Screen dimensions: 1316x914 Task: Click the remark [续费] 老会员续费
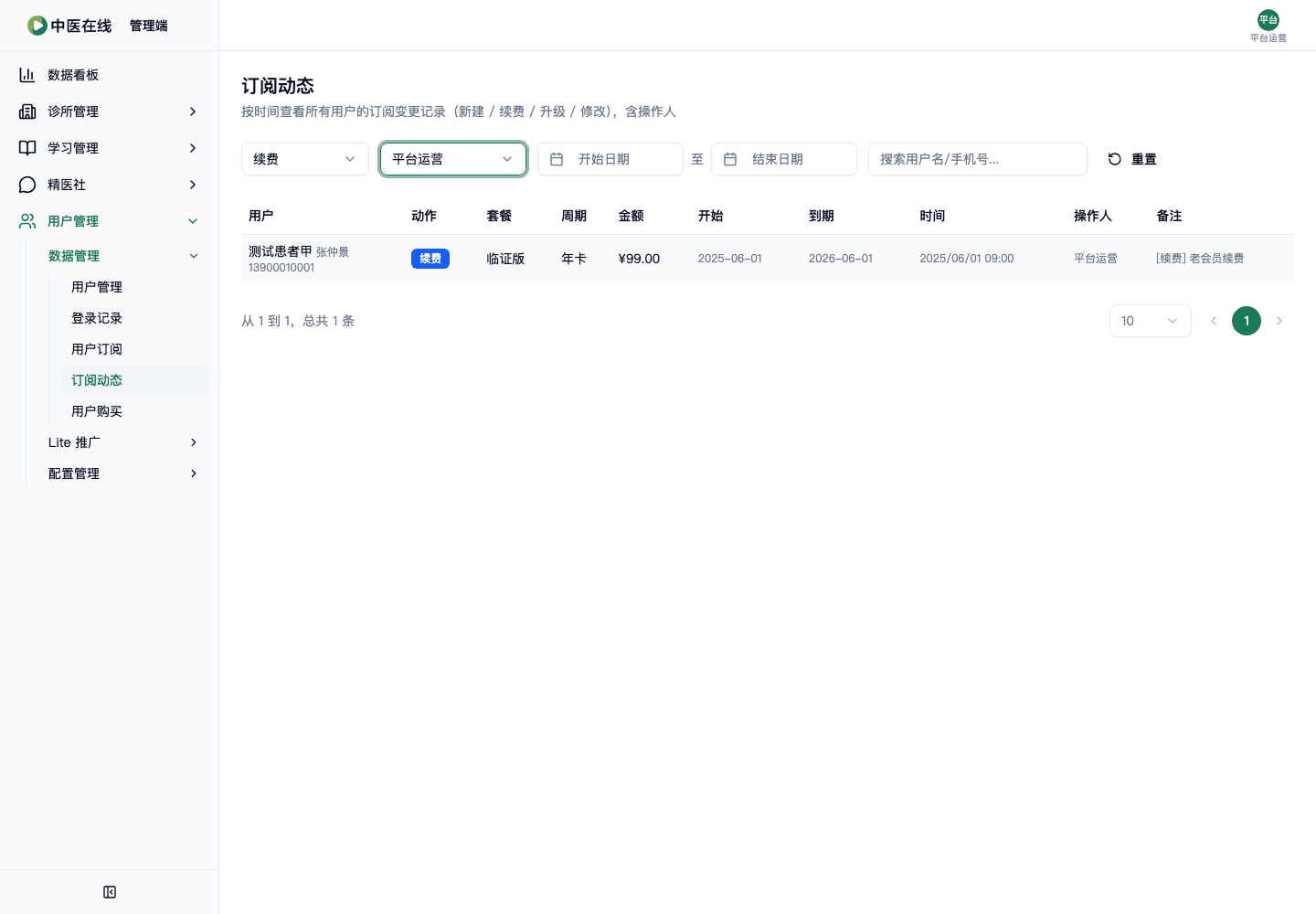click(1200, 259)
